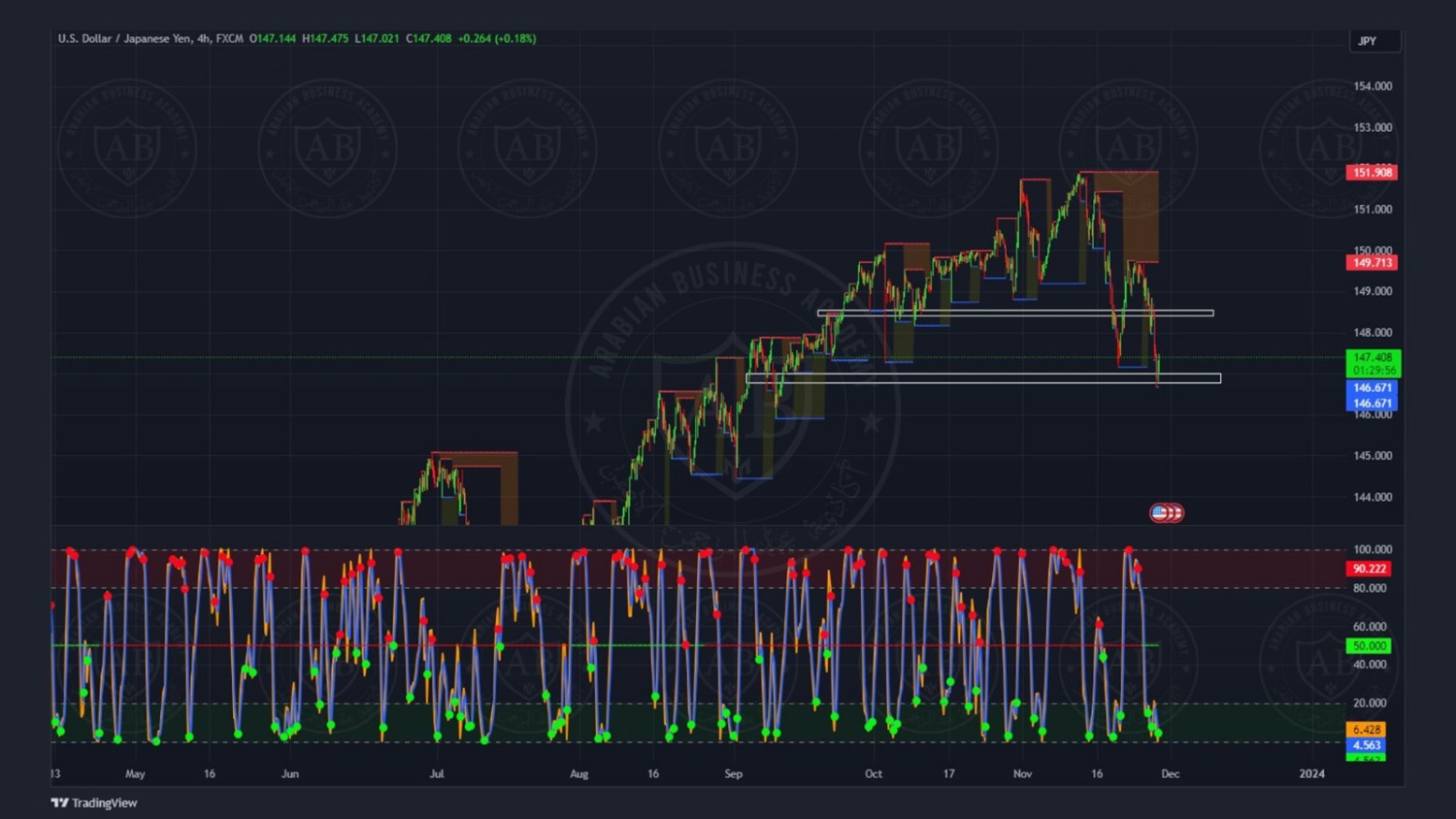
Task: Click the H147.475 high value in header
Action: 325,39
